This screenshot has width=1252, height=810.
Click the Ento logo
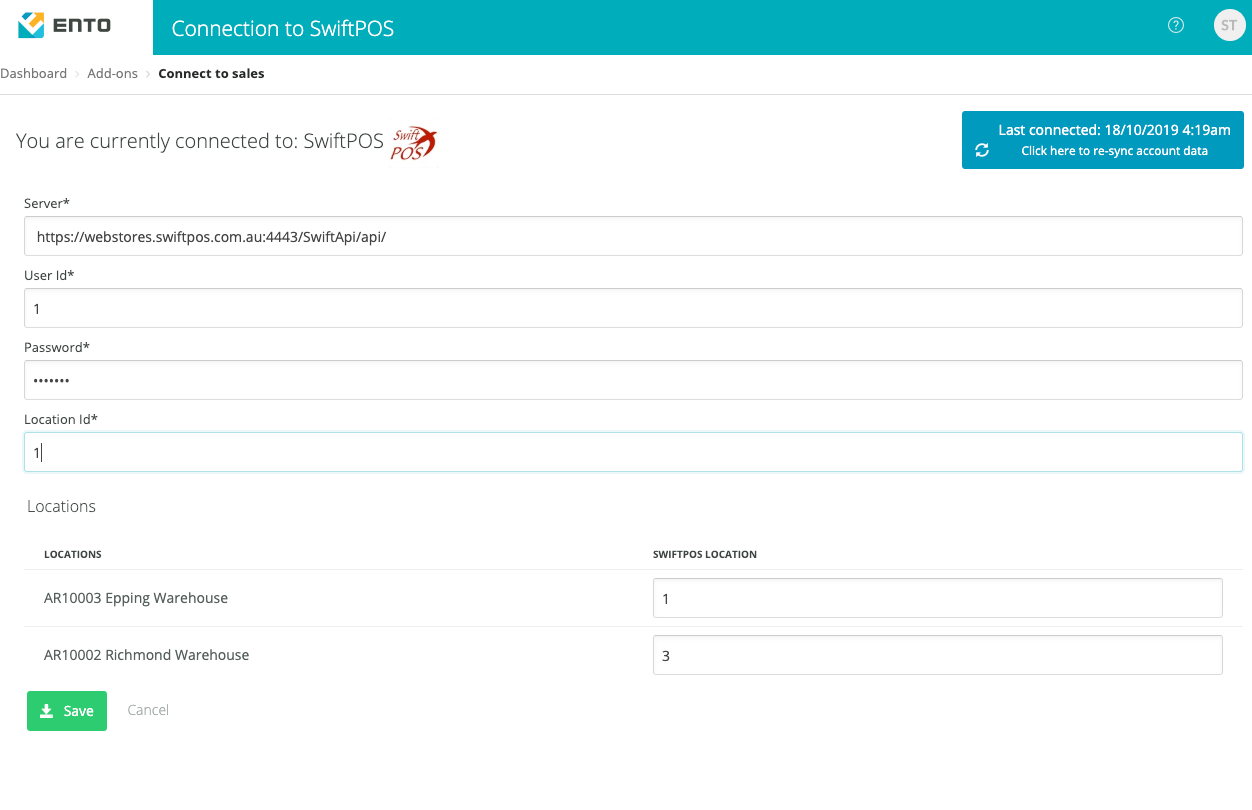pyautogui.click(x=65, y=25)
